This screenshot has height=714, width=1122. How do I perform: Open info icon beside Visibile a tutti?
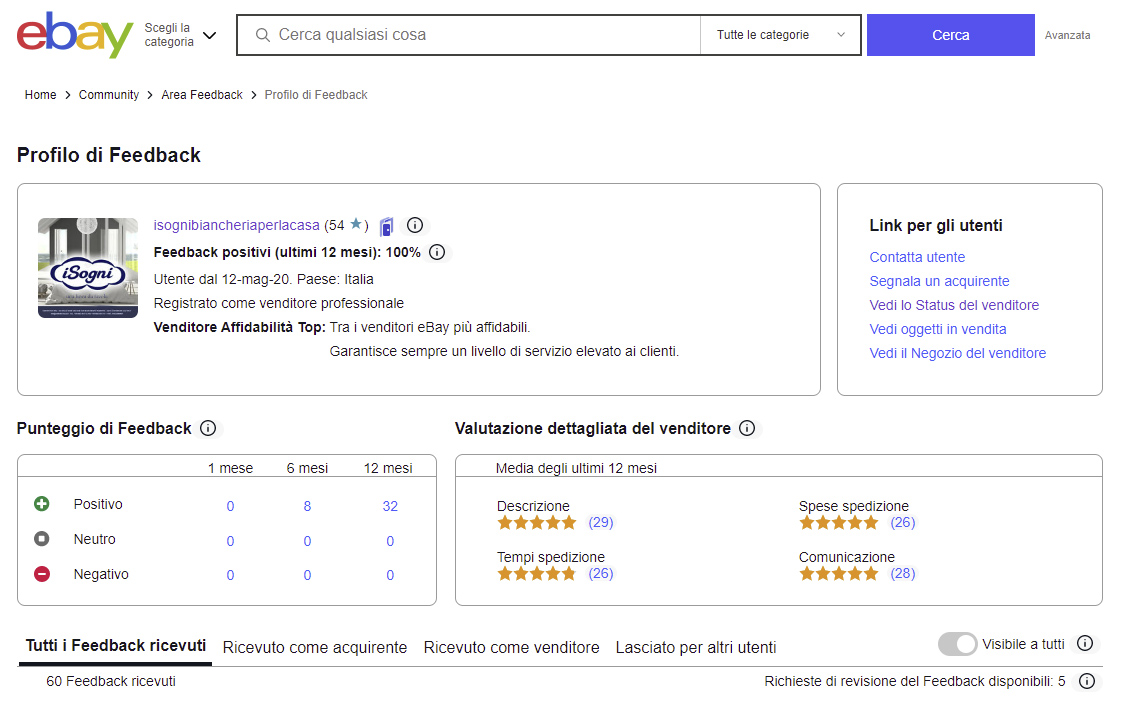coord(1085,643)
